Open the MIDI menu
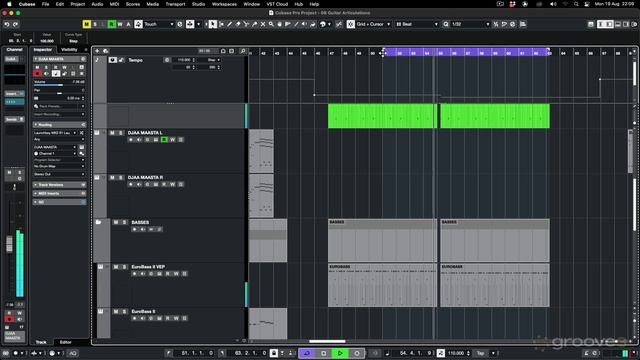Screen dimensions: 640x360 (x=114, y=4)
